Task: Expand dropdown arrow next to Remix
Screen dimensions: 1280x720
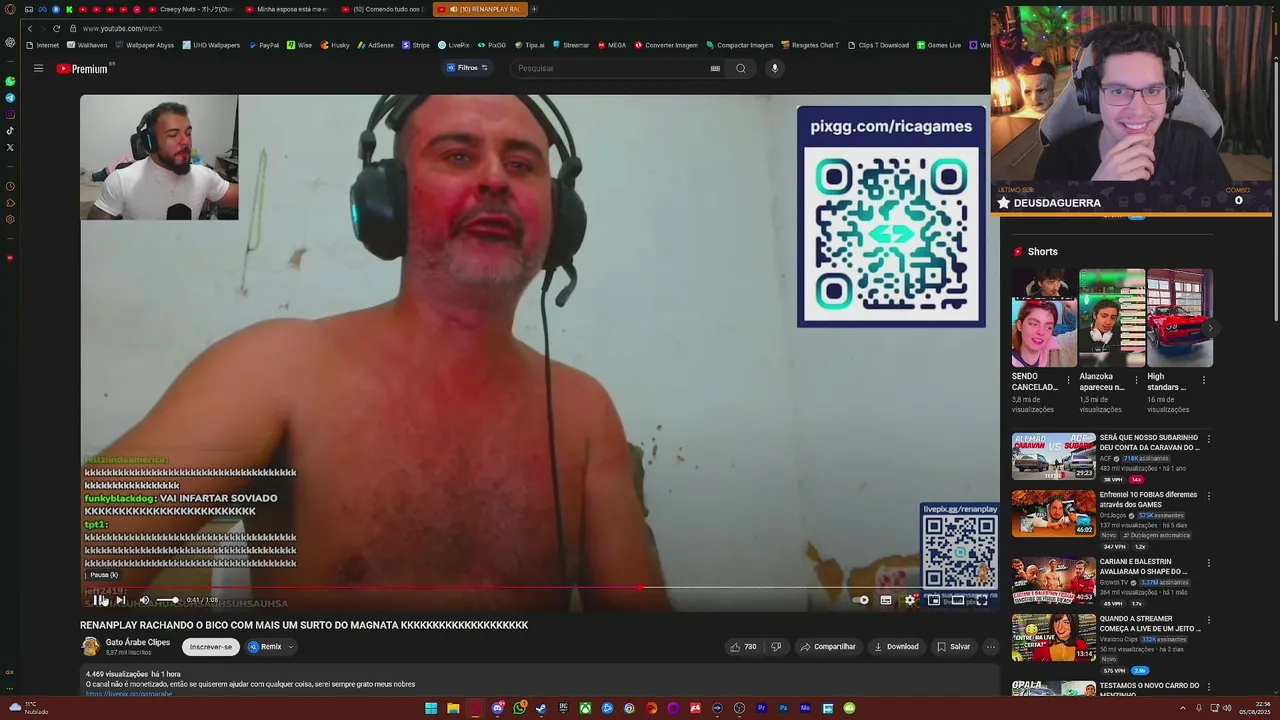Action: 291,647
